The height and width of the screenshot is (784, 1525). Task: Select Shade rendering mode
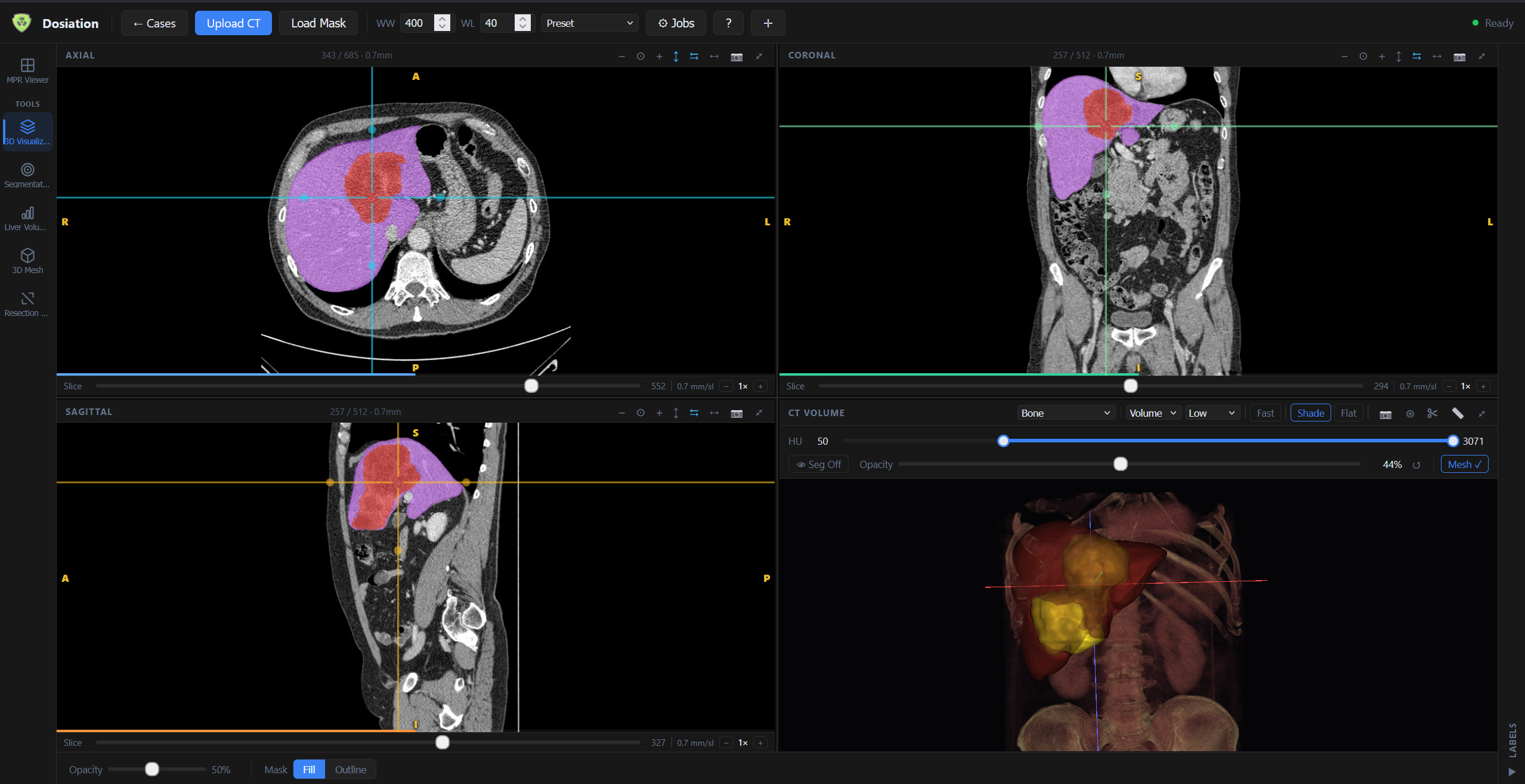pyautogui.click(x=1310, y=413)
